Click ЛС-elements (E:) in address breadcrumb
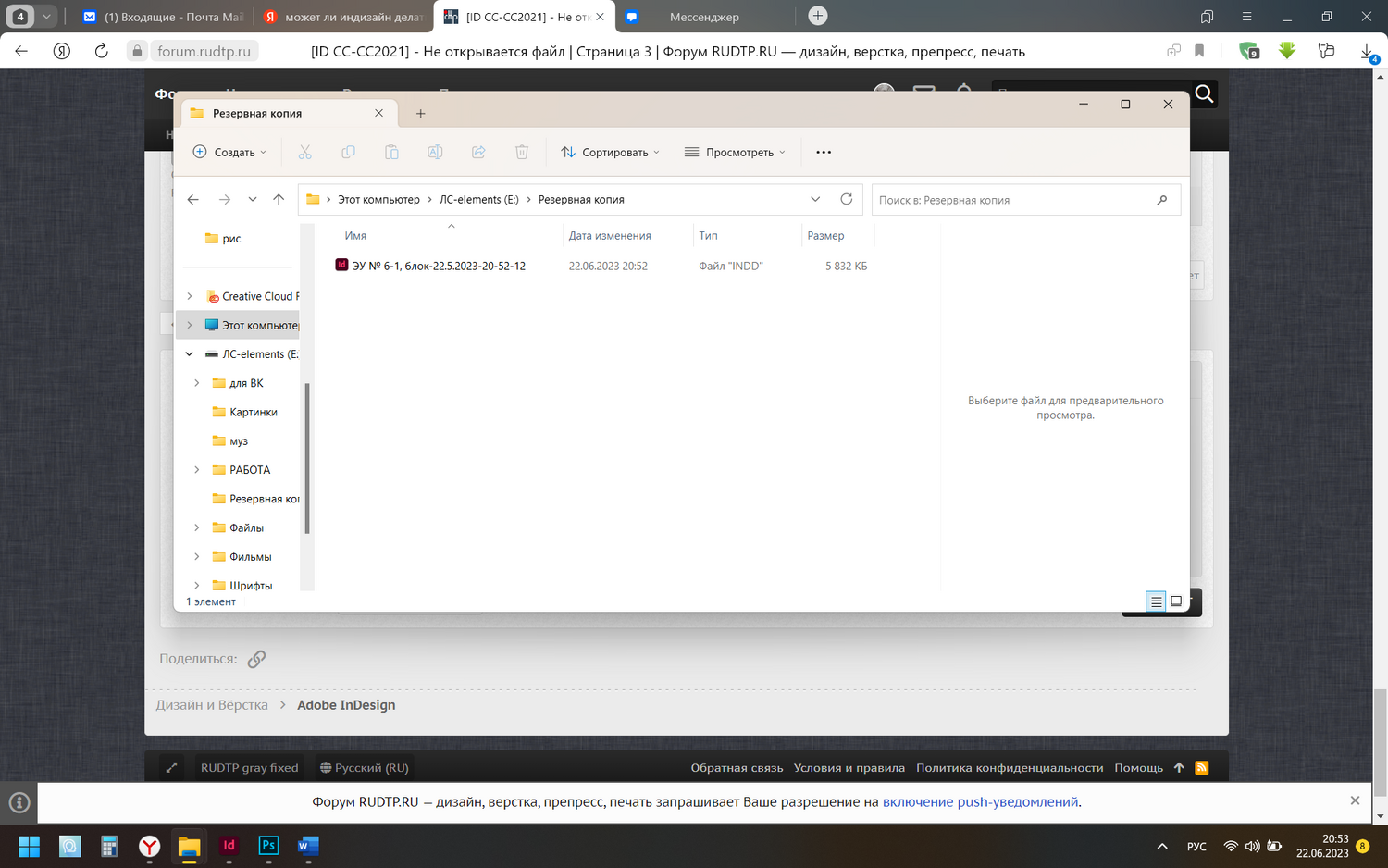Screen dimensions: 1388x868 pyautogui.click(x=478, y=200)
